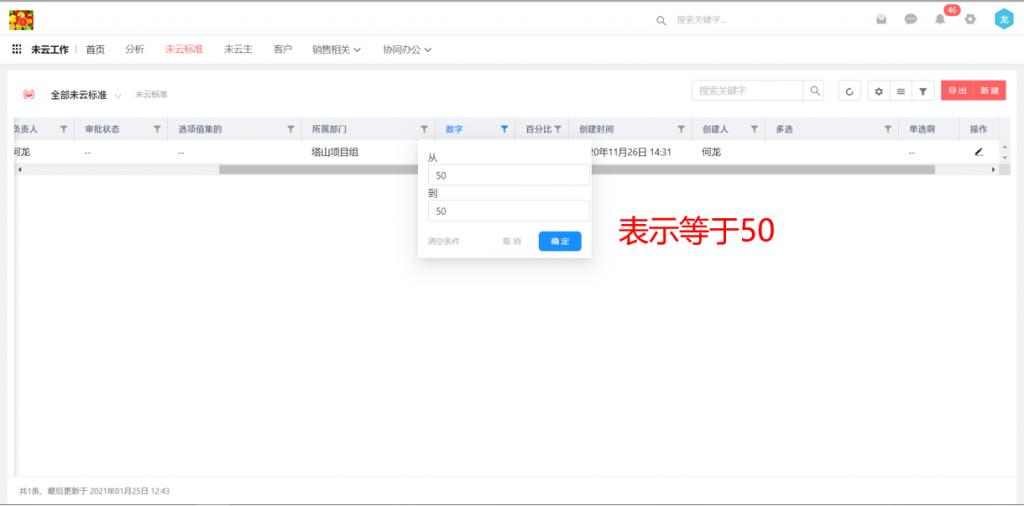
Task: Open the 全部未云标准 view dropdown
Action: tap(118, 96)
